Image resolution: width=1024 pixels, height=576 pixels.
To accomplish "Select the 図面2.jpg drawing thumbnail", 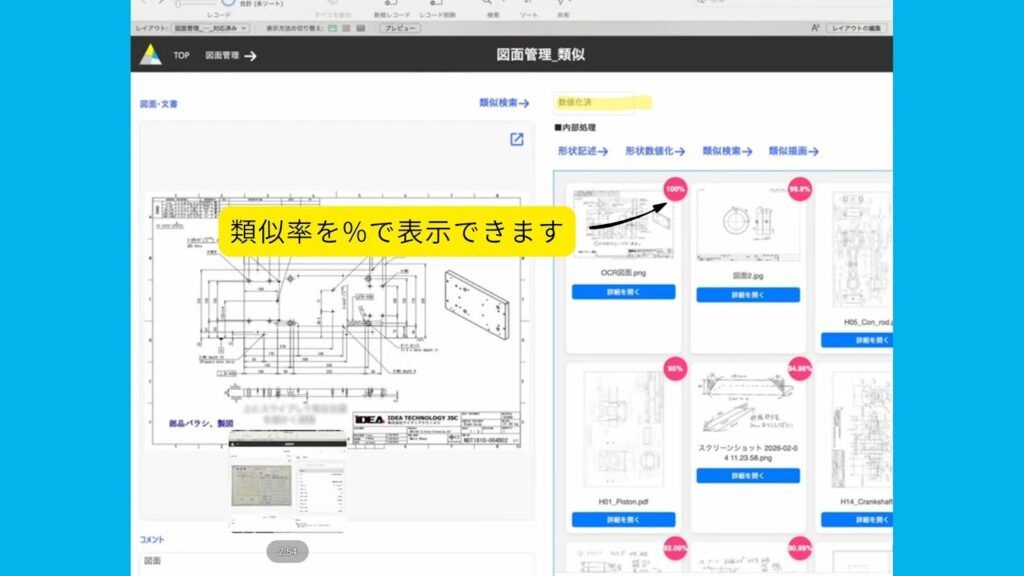I will 747,225.
